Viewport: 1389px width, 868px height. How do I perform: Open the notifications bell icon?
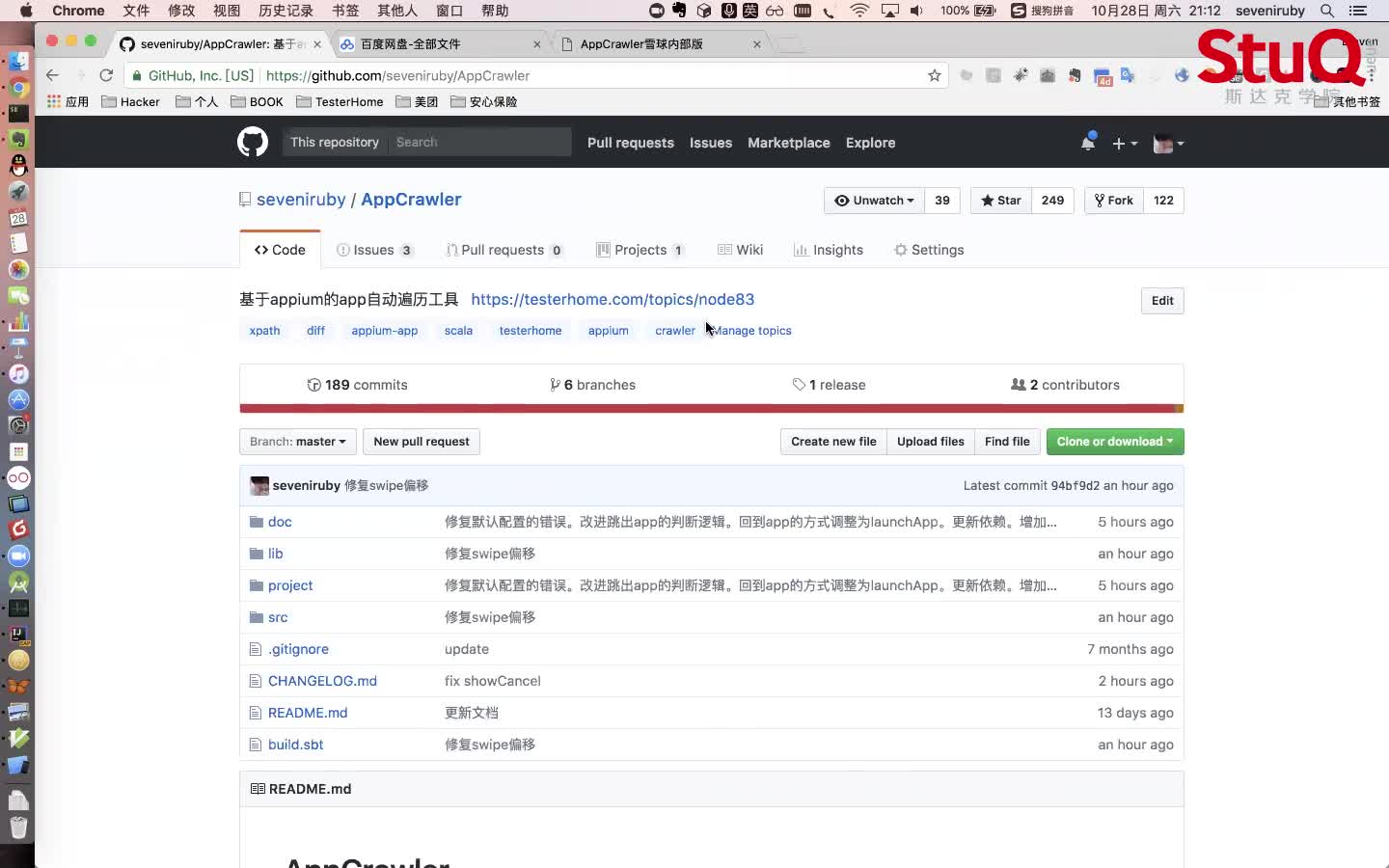pos(1088,143)
